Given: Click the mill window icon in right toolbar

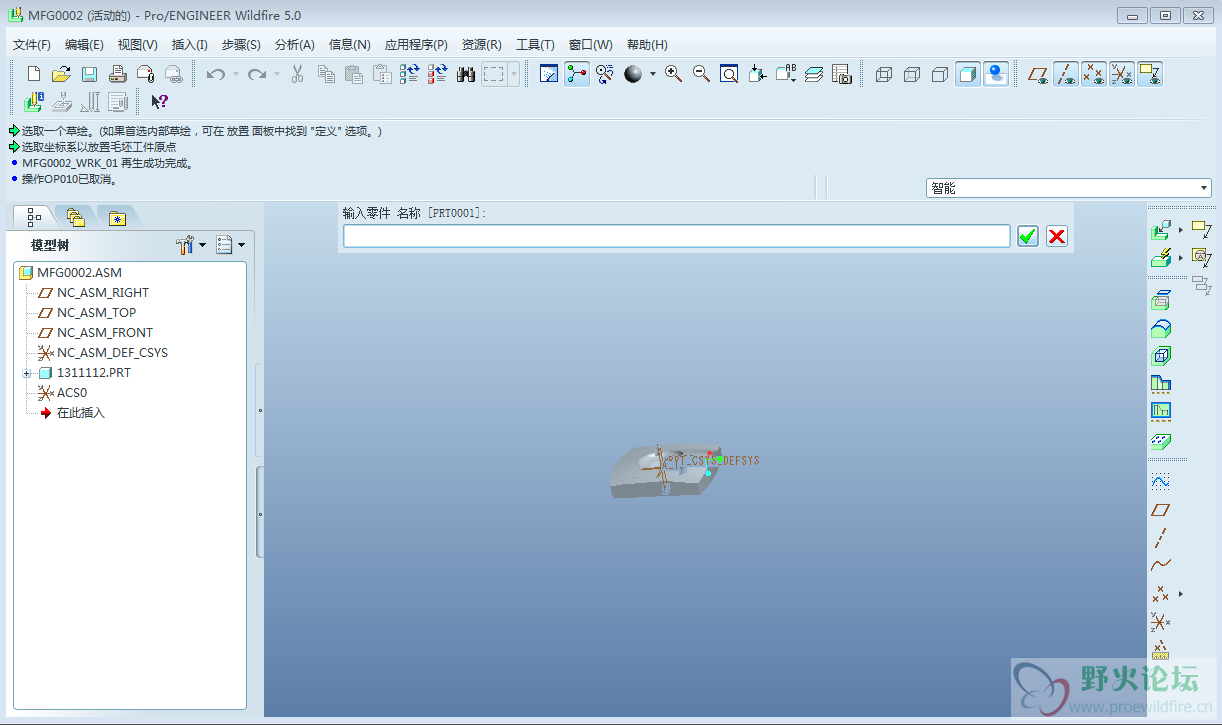Looking at the screenshot, I should coord(1161,300).
